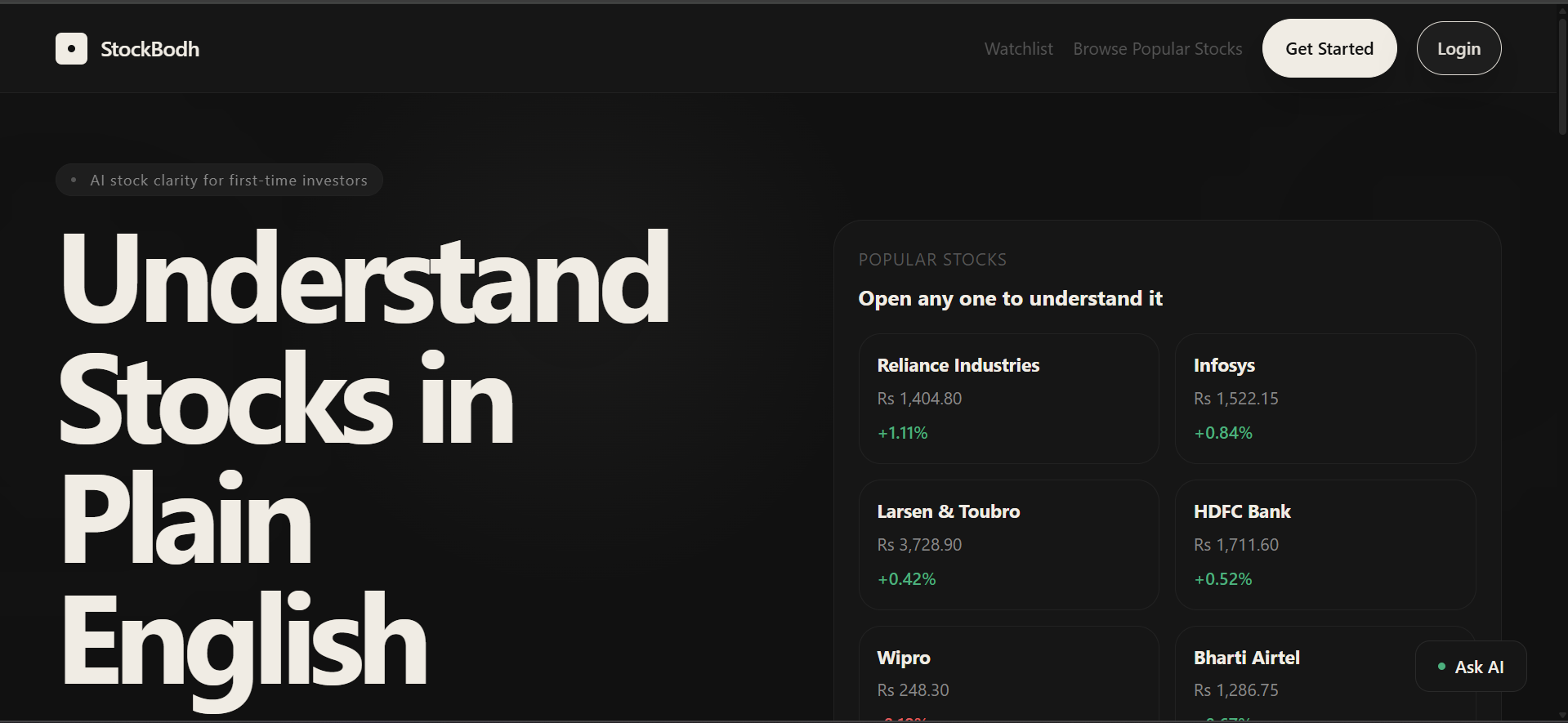Open the Watchlist nav link

(1018, 49)
